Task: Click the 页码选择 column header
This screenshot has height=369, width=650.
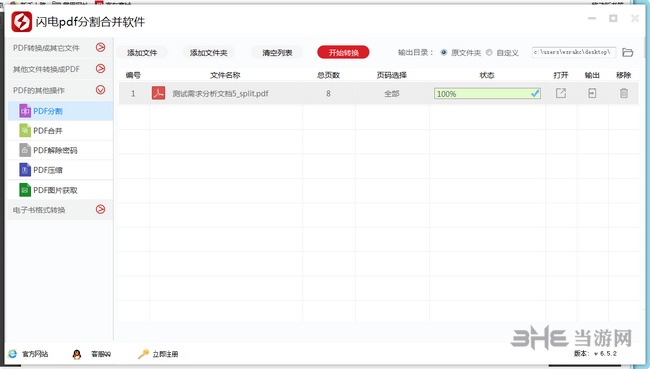Action: (391, 75)
